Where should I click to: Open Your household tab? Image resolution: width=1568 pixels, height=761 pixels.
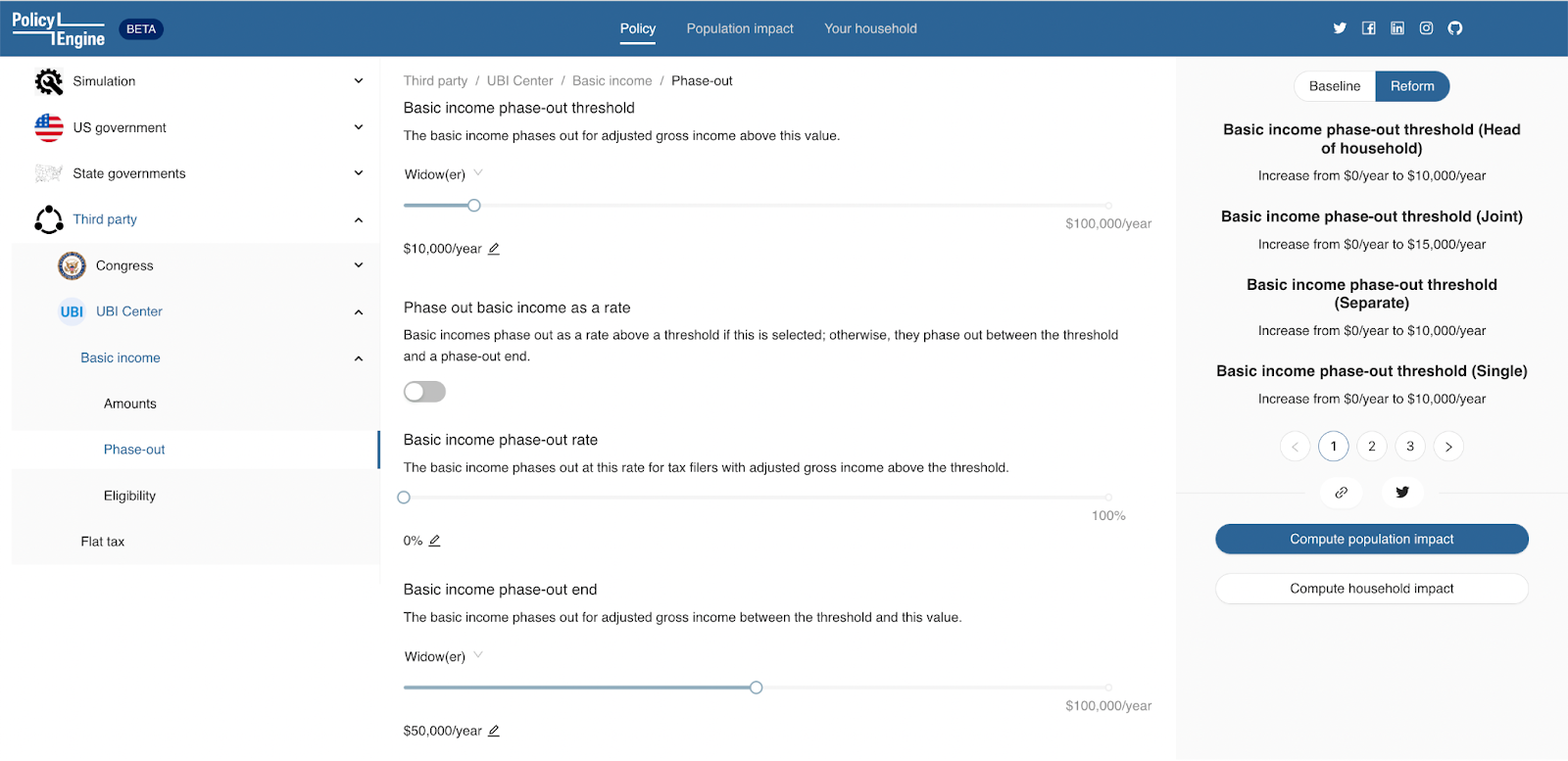tap(870, 28)
